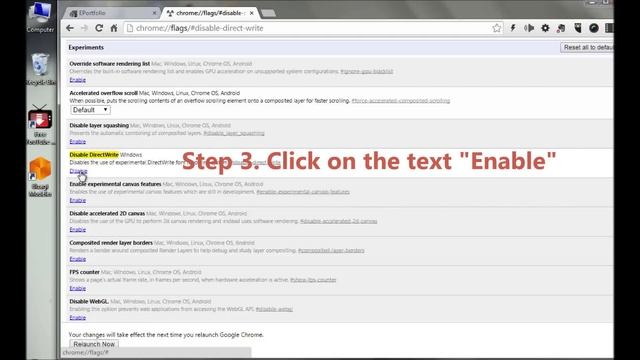The width and height of the screenshot is (640, 360).
Task: Open the Computer desktop icon
Action: (x=40, y=17)
